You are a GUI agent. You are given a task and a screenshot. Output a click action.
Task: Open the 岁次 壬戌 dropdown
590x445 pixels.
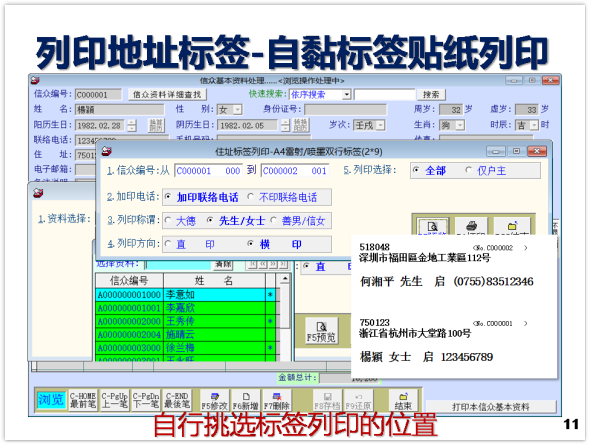coord(381,125)
